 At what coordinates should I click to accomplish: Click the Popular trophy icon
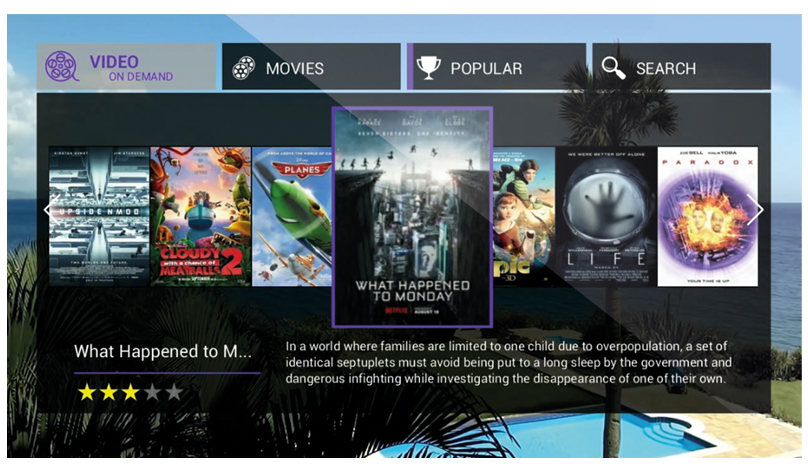tap(428, 68)
